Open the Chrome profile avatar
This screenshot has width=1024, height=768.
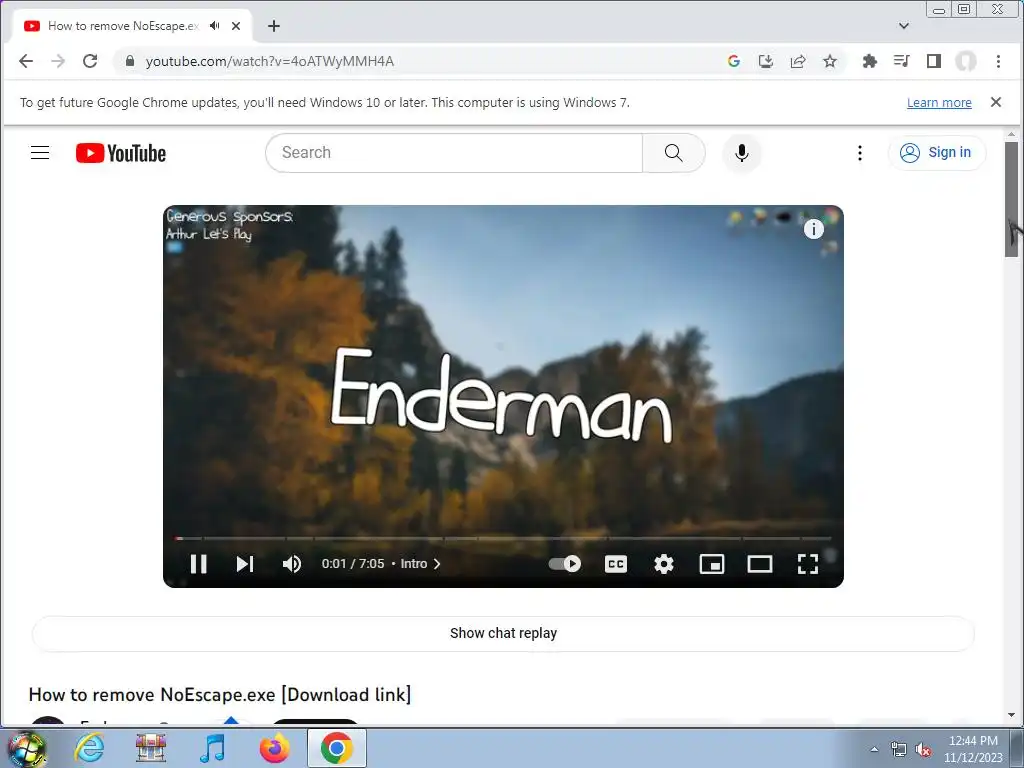pos(965,61)
